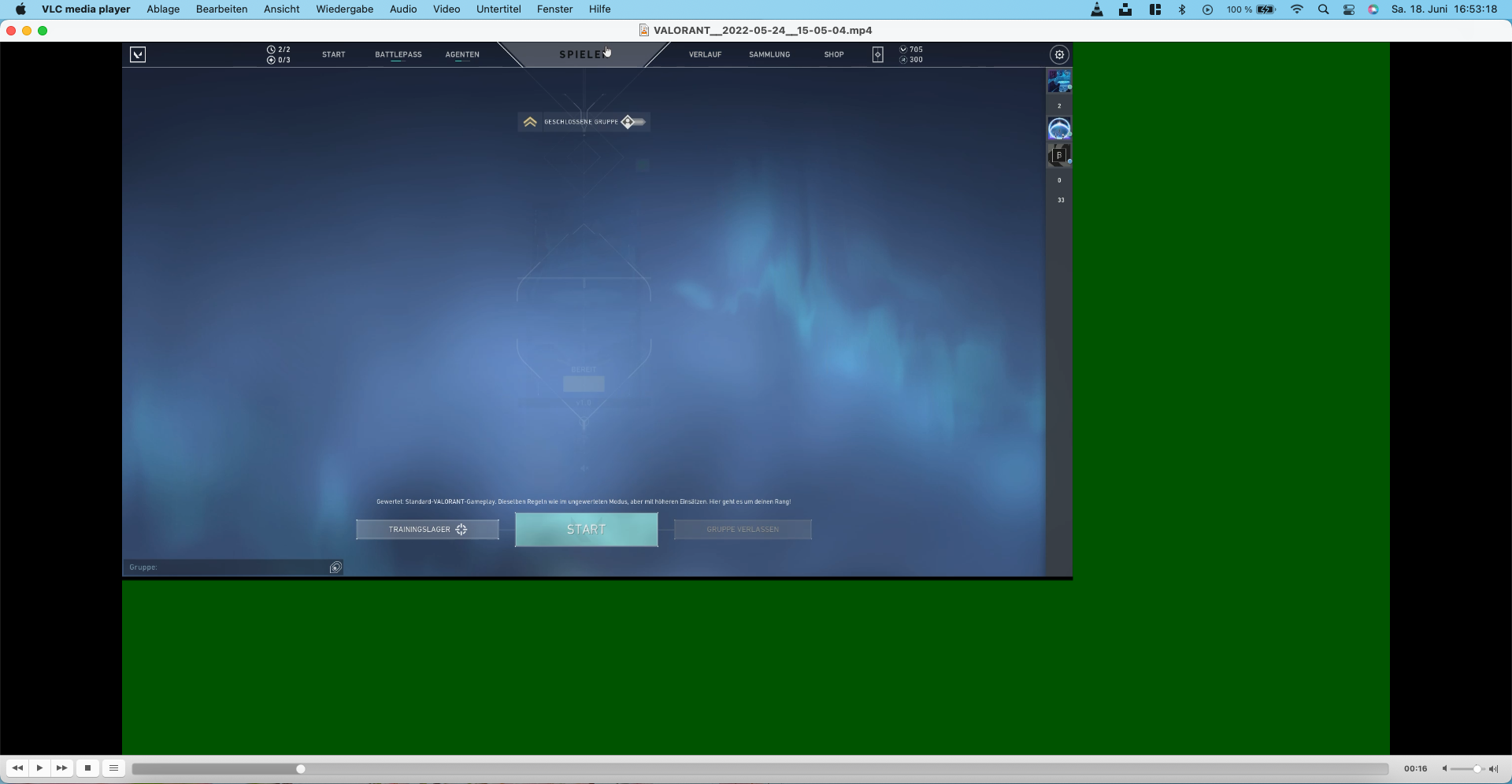Viewport: 1512px width, 784px height.
Task: Open the Audio menu
Action: 403,9
